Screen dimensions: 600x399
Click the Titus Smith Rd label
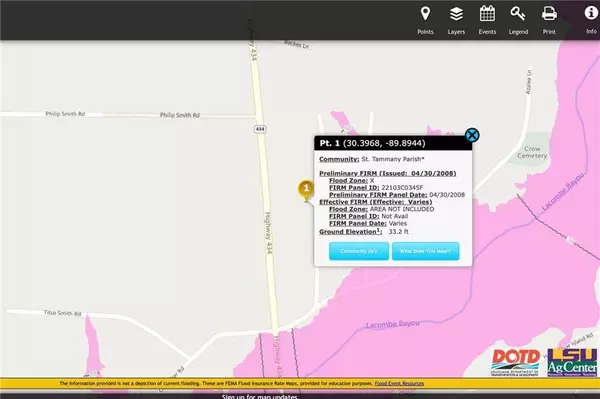coord(62,313)
